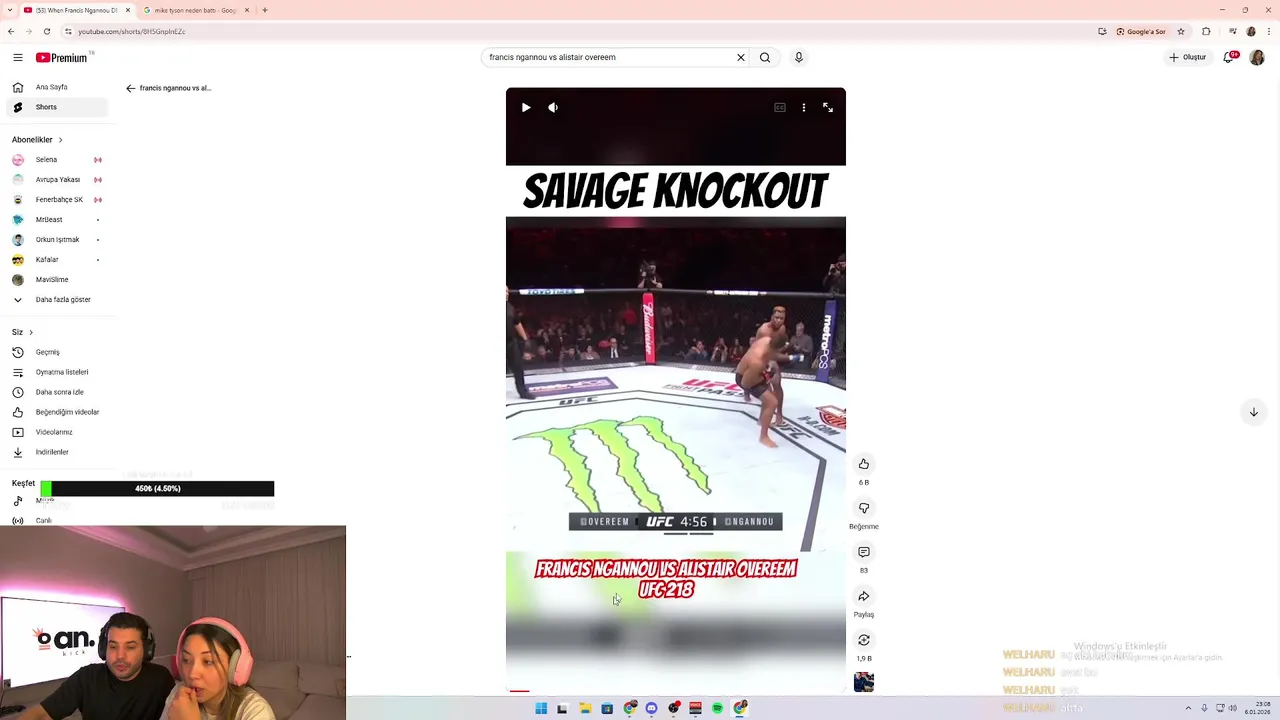Viewport: 1280px width, 720px height.
Task: Clear the search box with the X
Action: coord(741,57)
